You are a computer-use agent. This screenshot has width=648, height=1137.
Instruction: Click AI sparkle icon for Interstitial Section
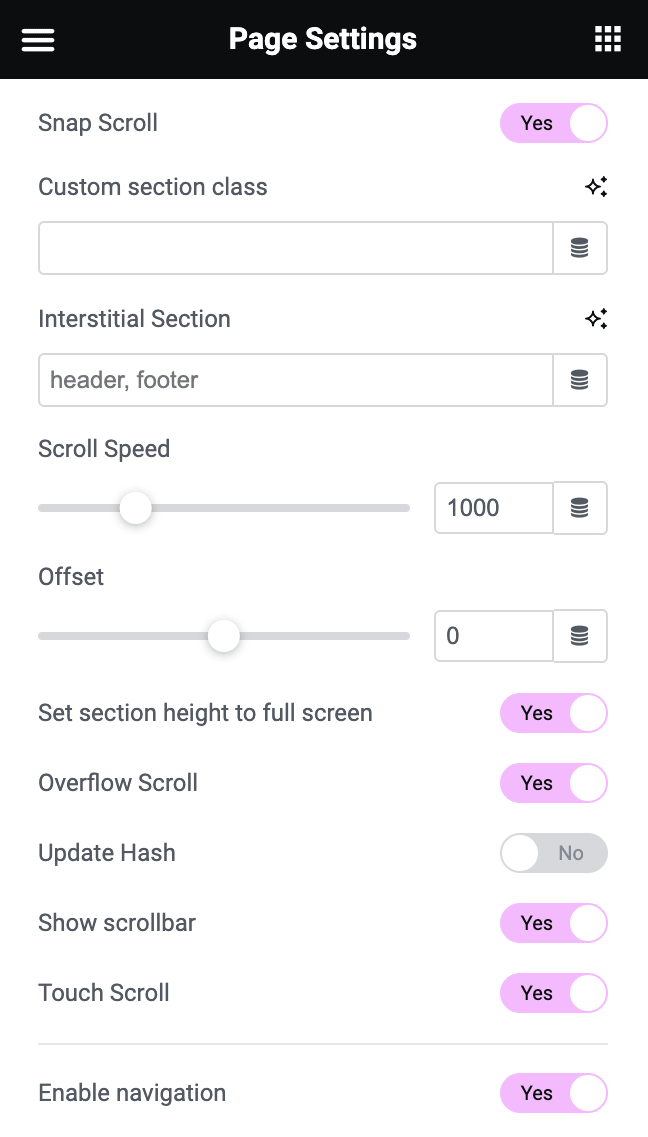coord(596,319)
